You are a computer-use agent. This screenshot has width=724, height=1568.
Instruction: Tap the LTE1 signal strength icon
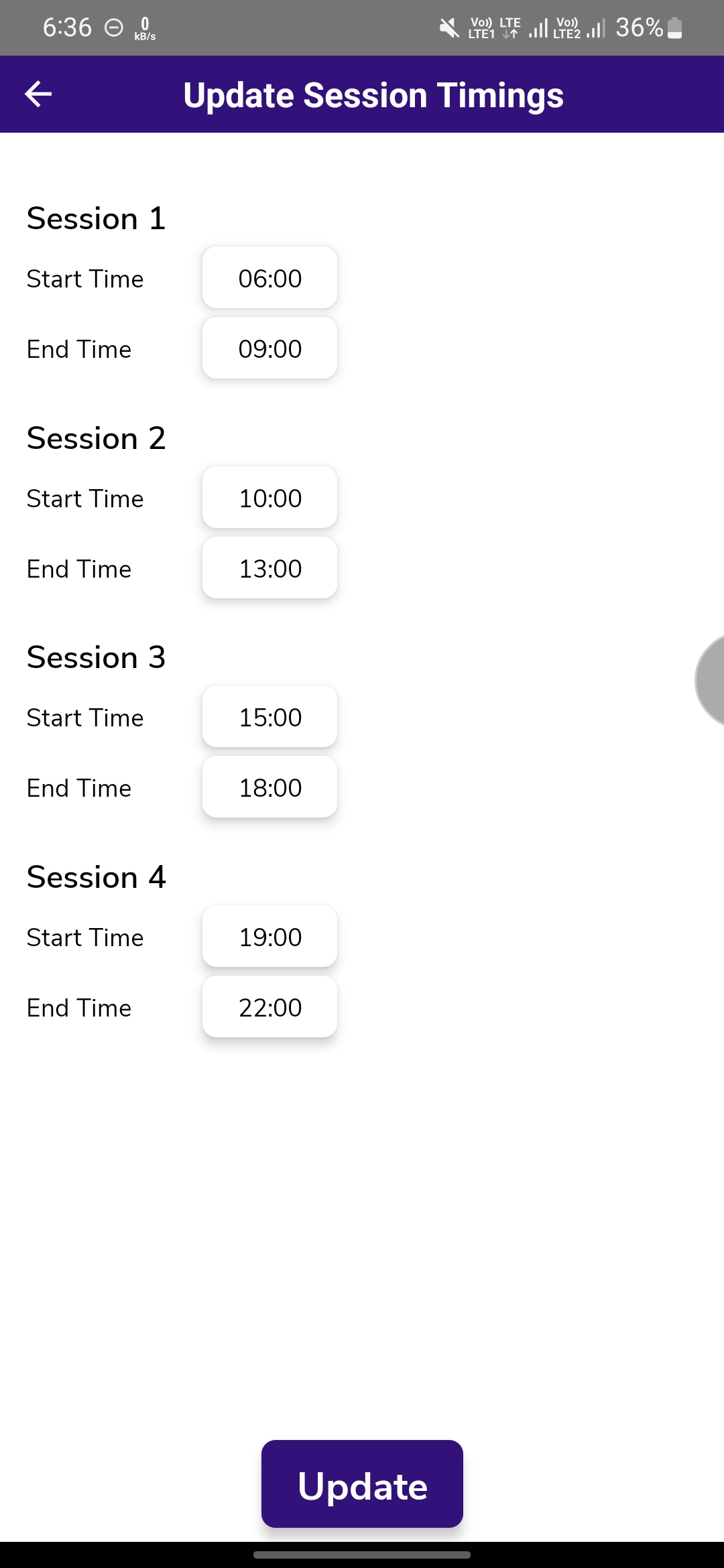(538, 28)
